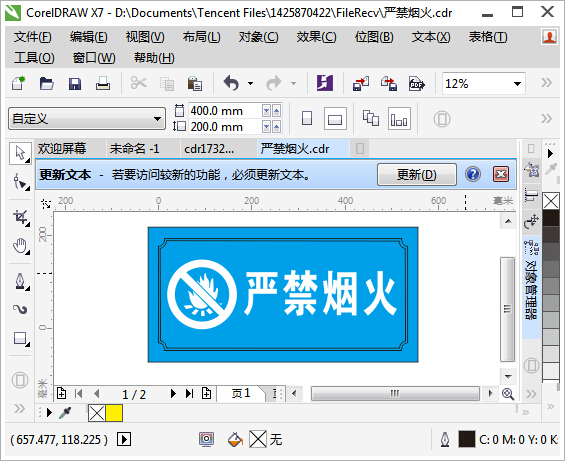Viewport: 565px width, 461px height.
Task: Open the 文件(F) menu
Action: (x=33, y=37)
